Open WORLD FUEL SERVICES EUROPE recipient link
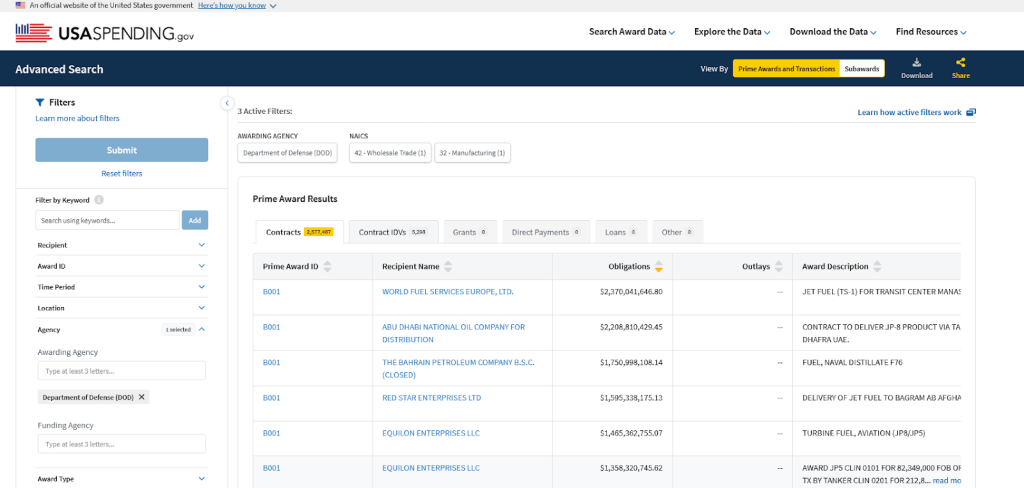Viewport: 1024px width, 488px height. point(447,292)
